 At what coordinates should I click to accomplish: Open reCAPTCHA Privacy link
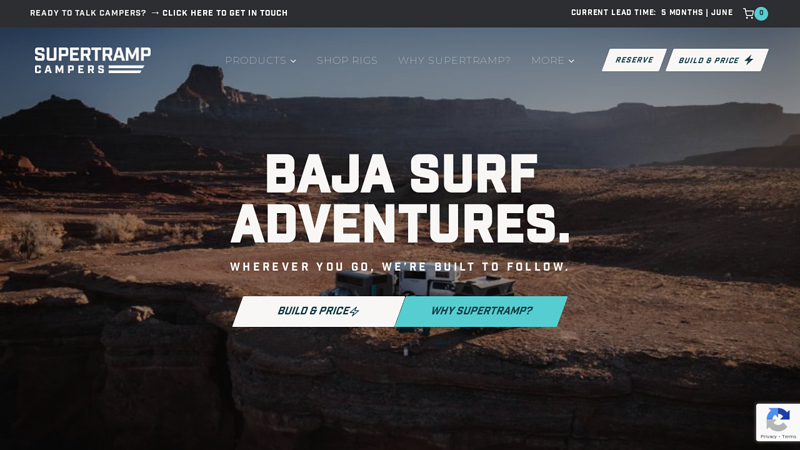click(768, 437)
